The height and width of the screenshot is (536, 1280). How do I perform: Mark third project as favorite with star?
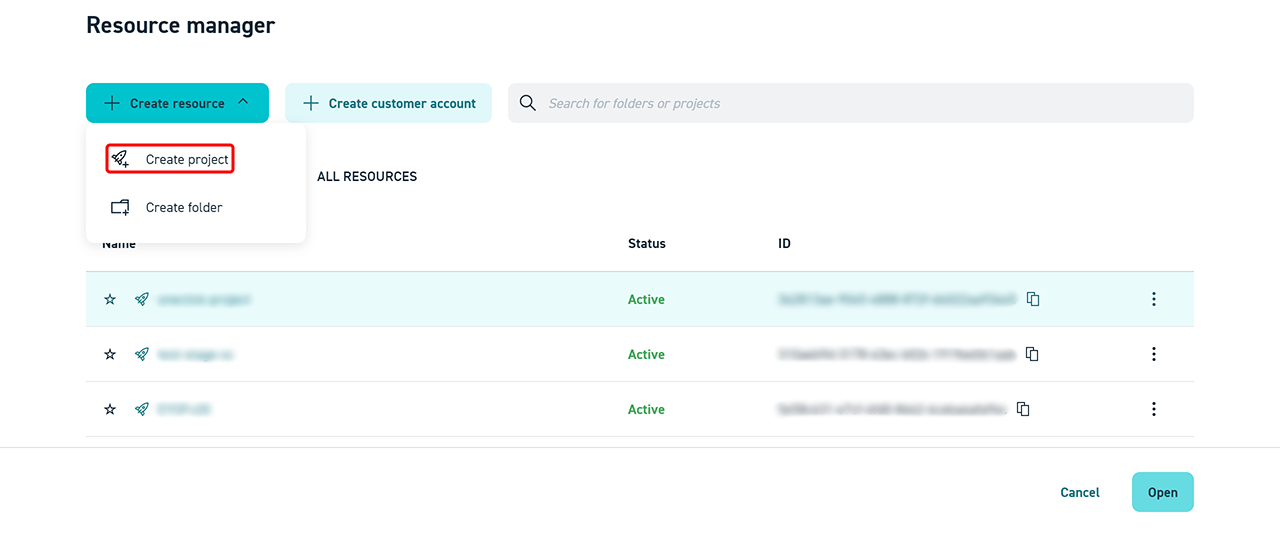(x=110, y=409)
